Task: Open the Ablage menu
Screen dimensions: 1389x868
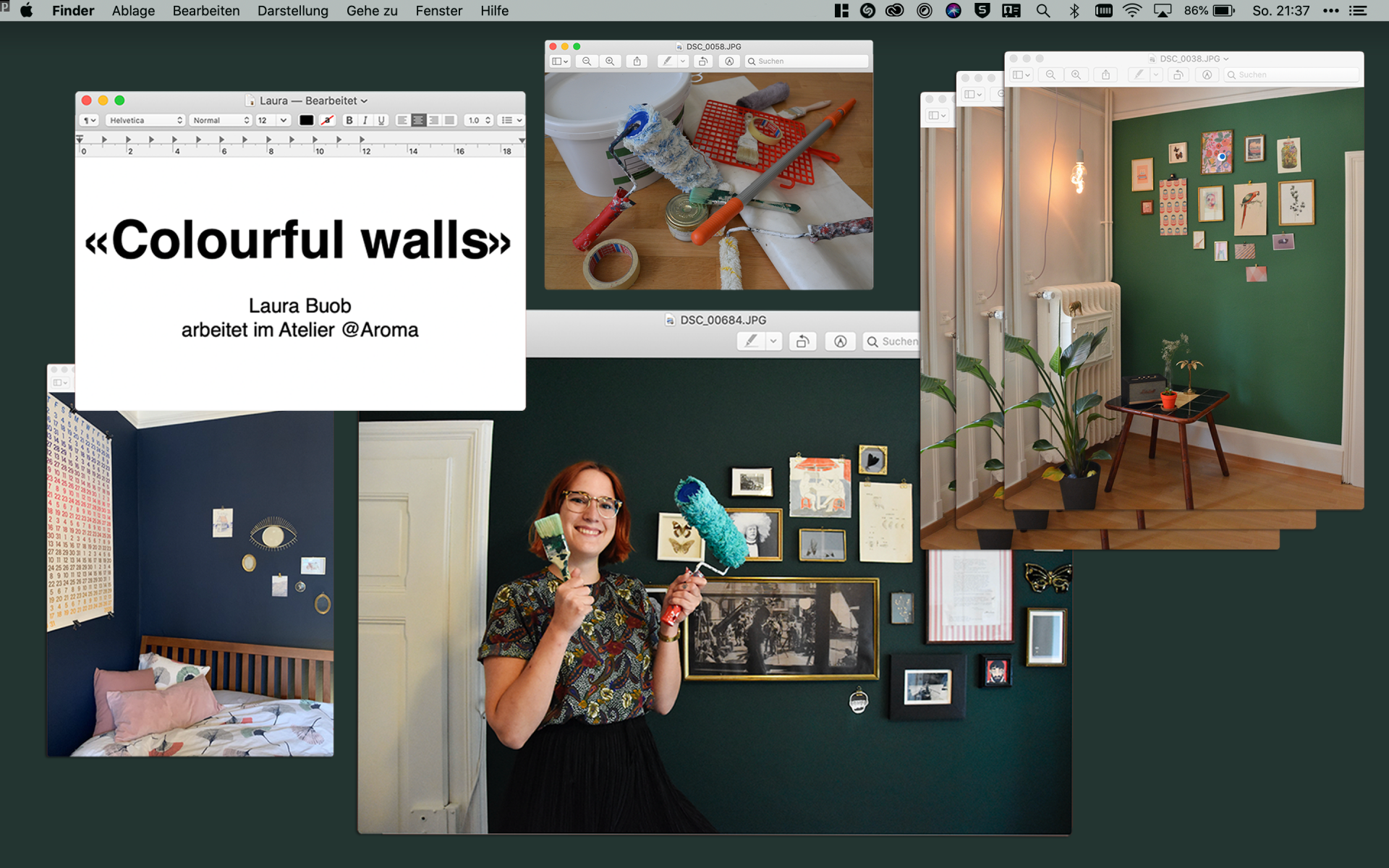Action: point(133,11)
